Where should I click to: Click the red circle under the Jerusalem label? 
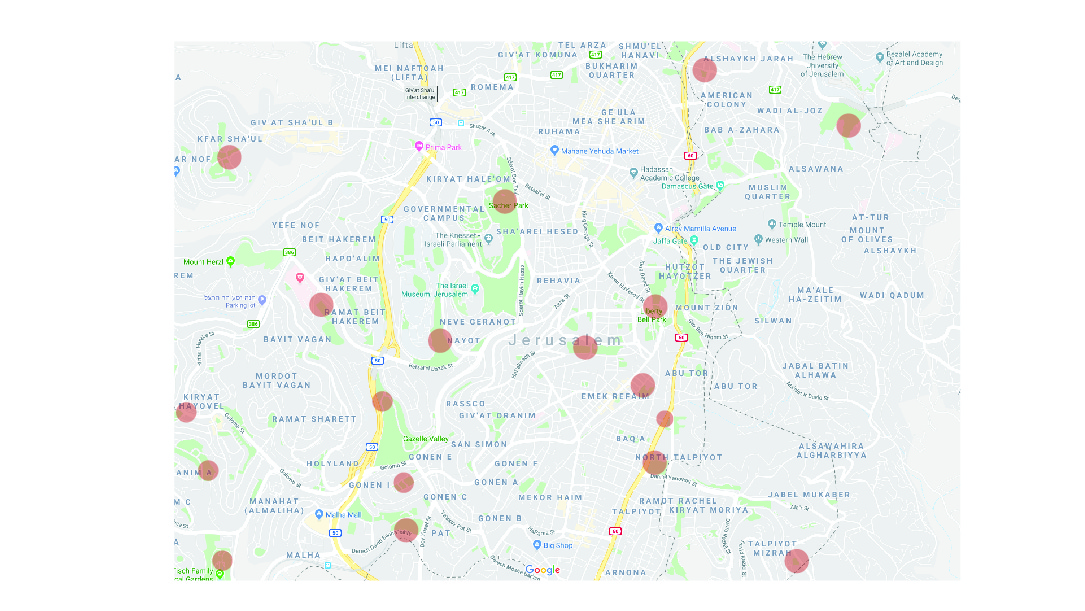click(x=585, y=347)
